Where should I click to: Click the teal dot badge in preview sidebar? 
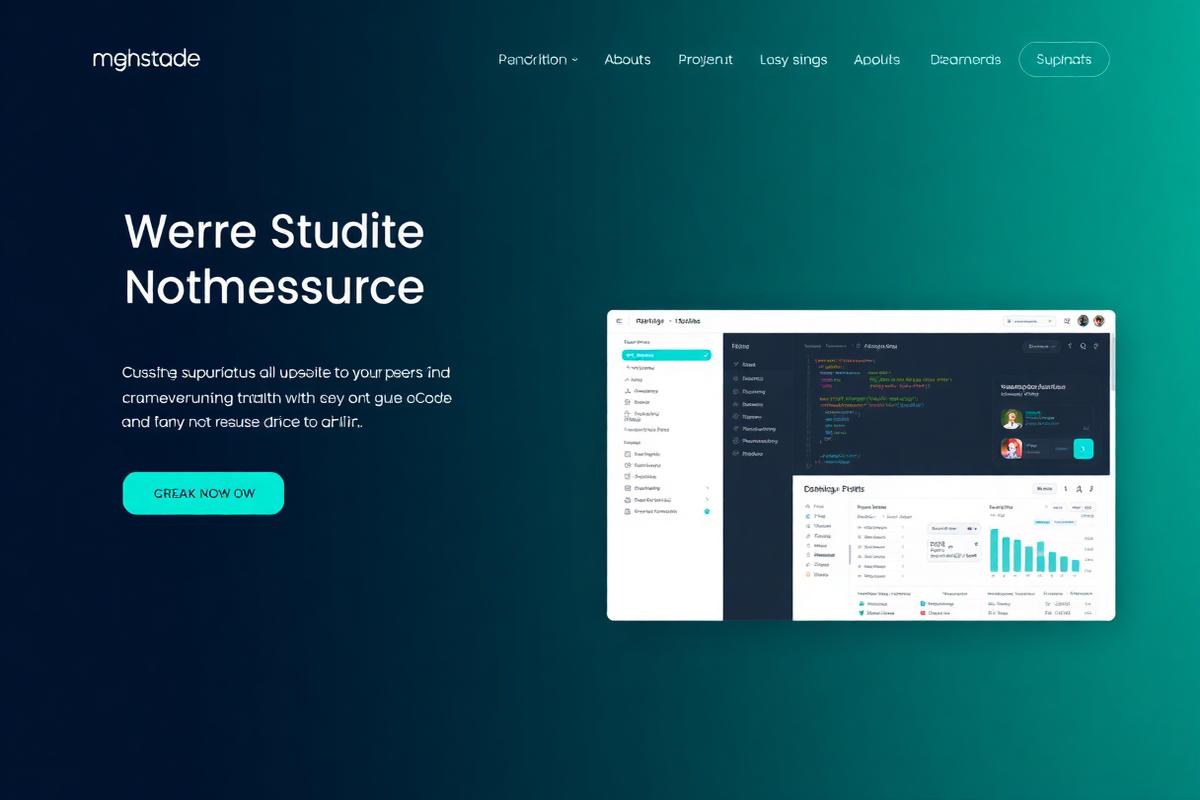(707, 511)
